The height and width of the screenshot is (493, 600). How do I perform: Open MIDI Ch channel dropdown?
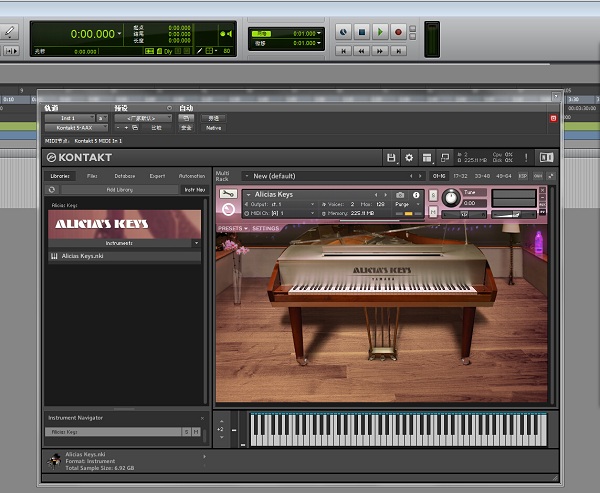(x=279, y=213)
